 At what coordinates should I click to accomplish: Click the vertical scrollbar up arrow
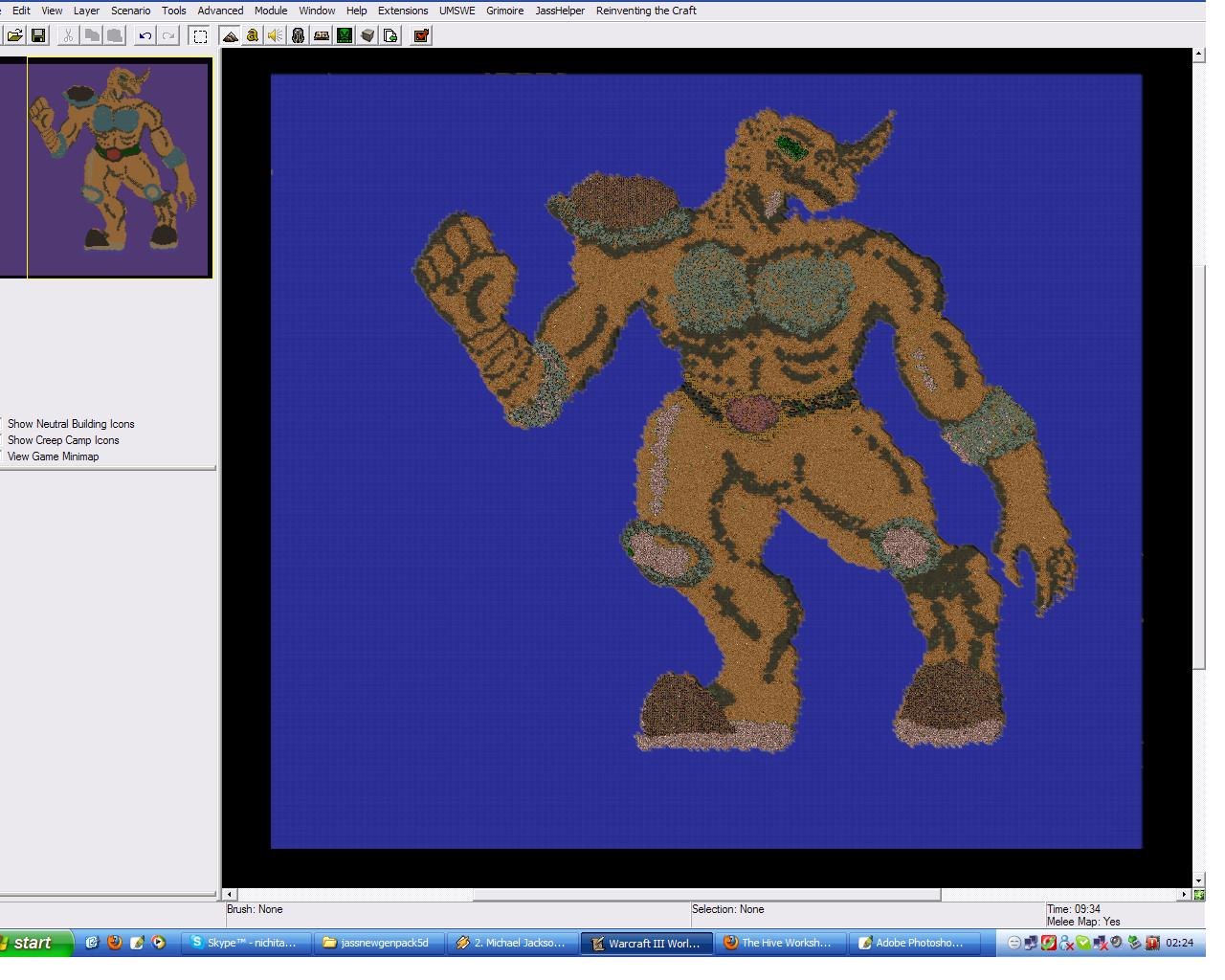(x=1199, y=56)
